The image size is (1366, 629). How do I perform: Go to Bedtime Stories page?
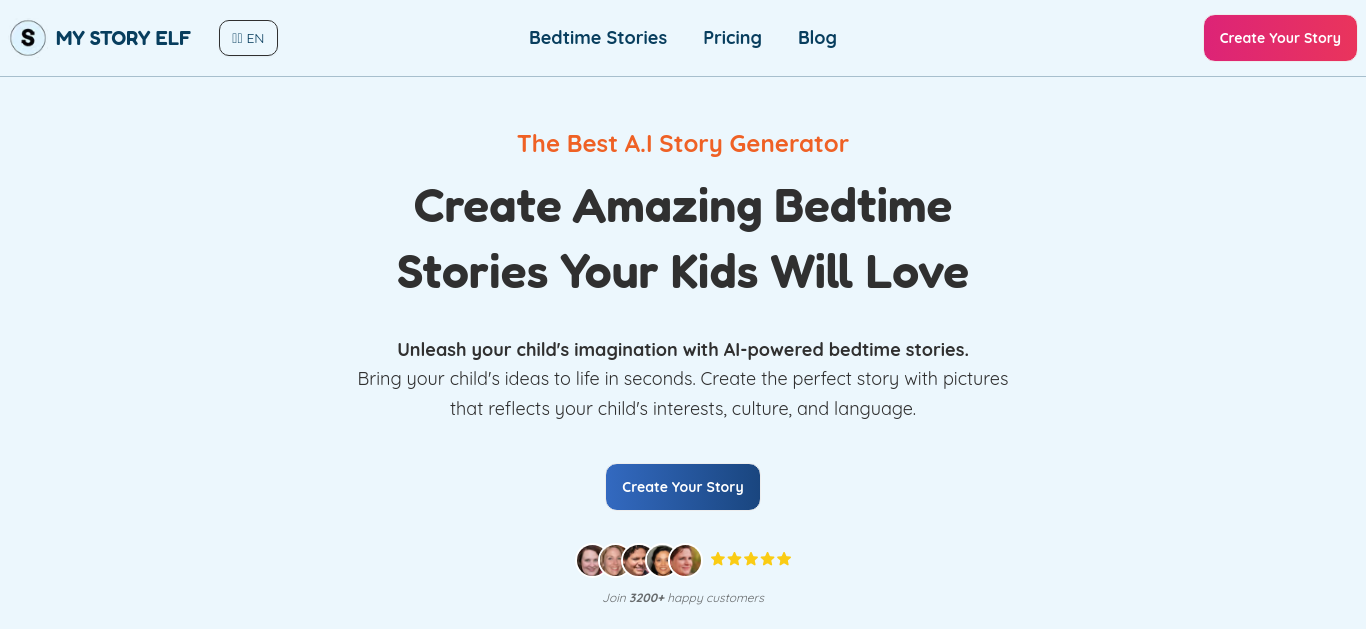(598, 38)
